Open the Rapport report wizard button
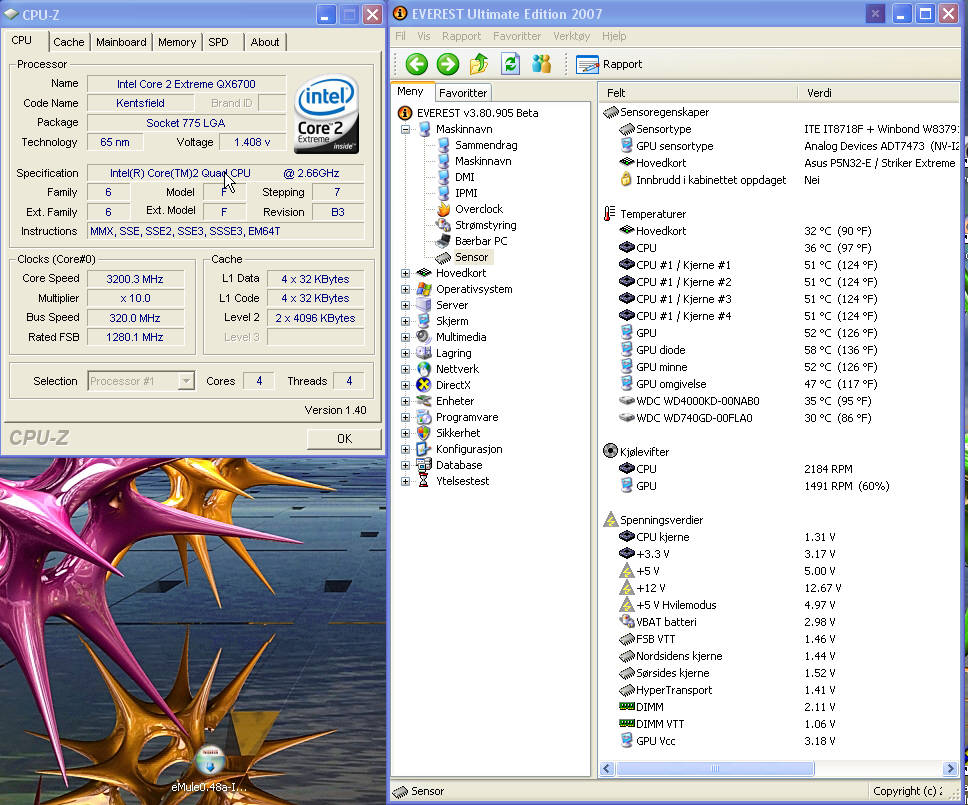This screenshot has width=968, height=805. coord(609,64)
